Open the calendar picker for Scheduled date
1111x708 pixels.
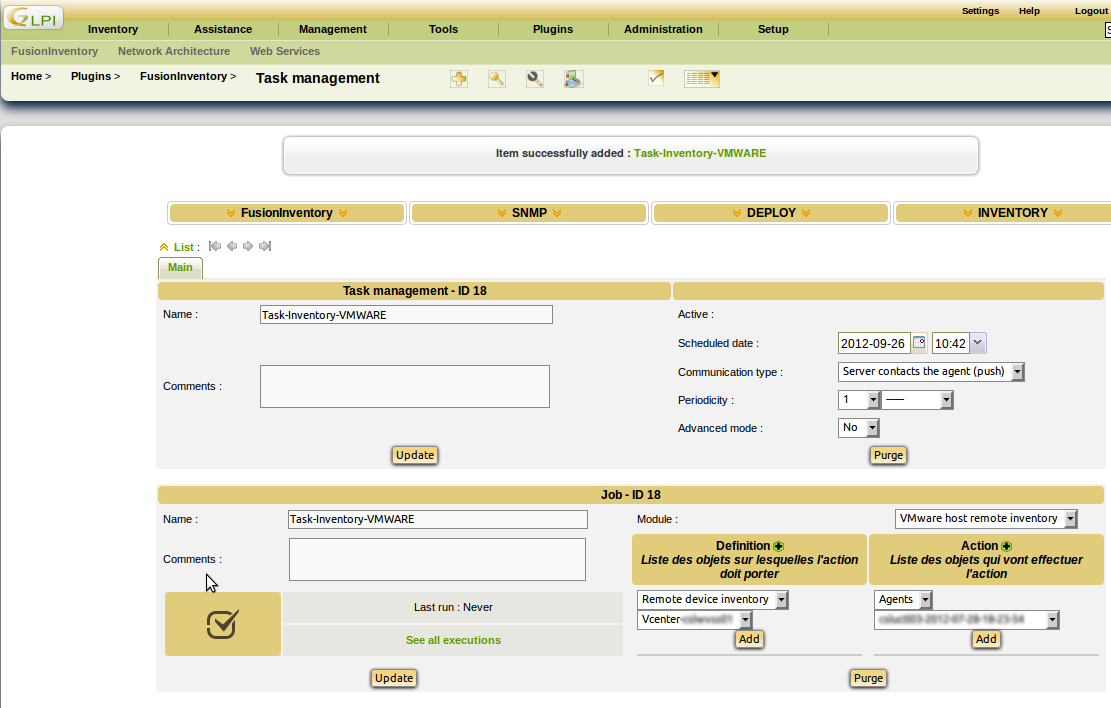tap(919, 343)
